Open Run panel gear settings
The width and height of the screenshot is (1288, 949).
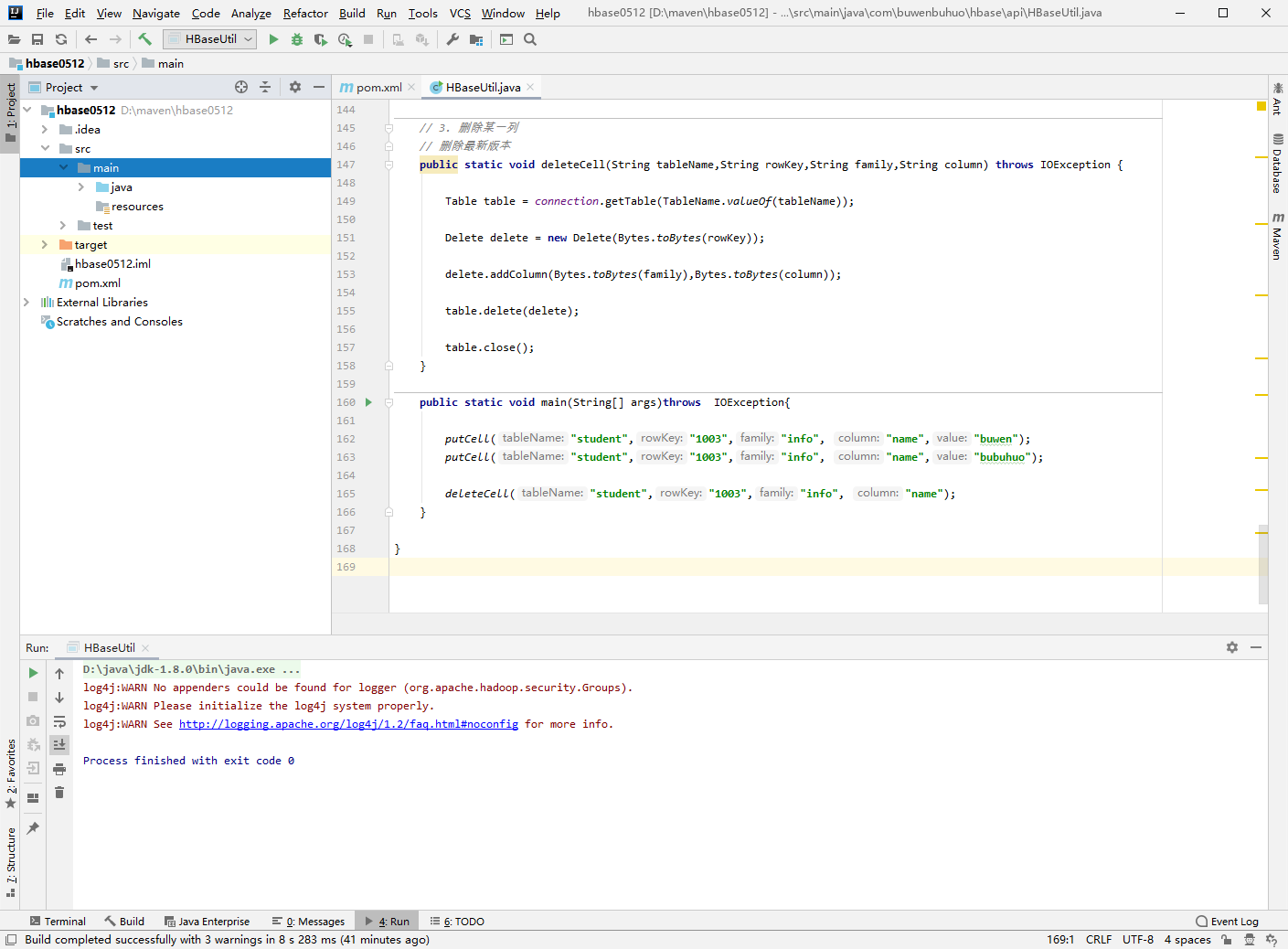point(1232,647)
